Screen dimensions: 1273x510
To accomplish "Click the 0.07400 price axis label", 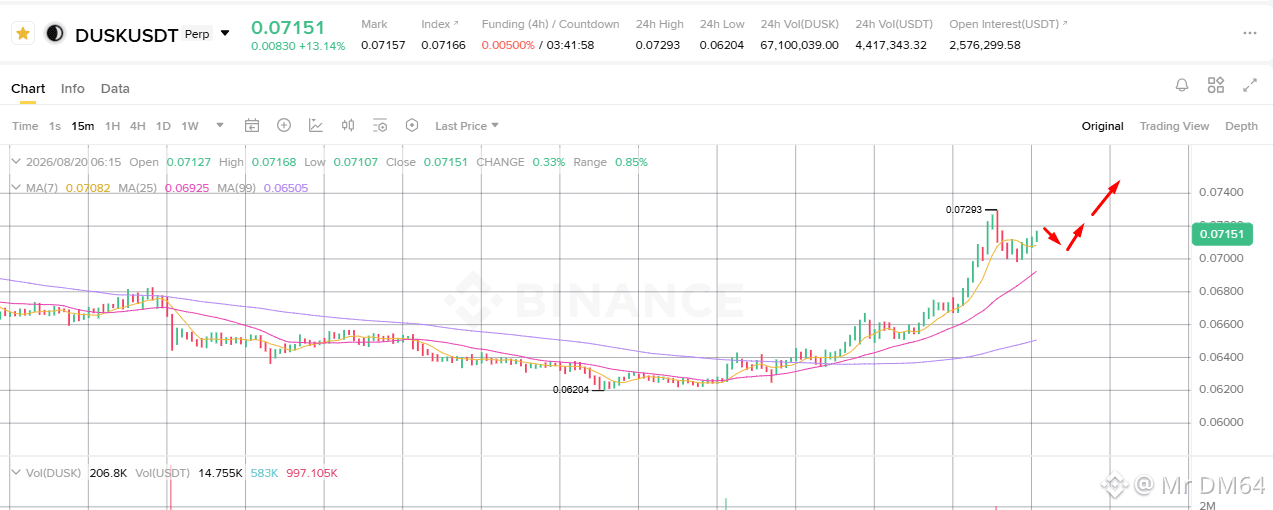I will coord(1220,192).
